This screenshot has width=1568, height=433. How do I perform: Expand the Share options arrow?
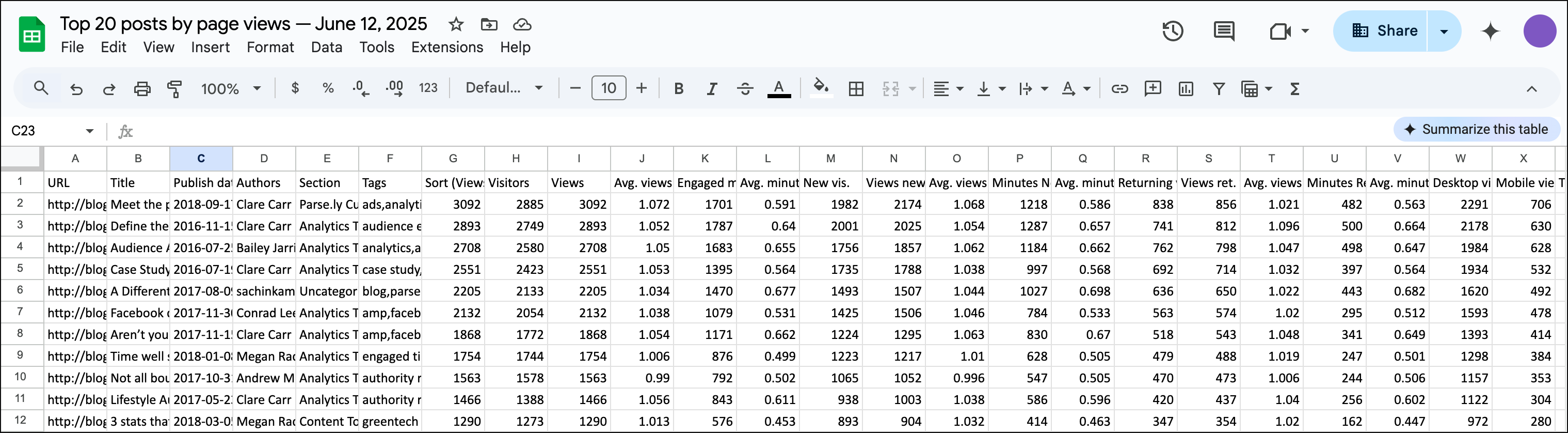tap(1444, 31)
